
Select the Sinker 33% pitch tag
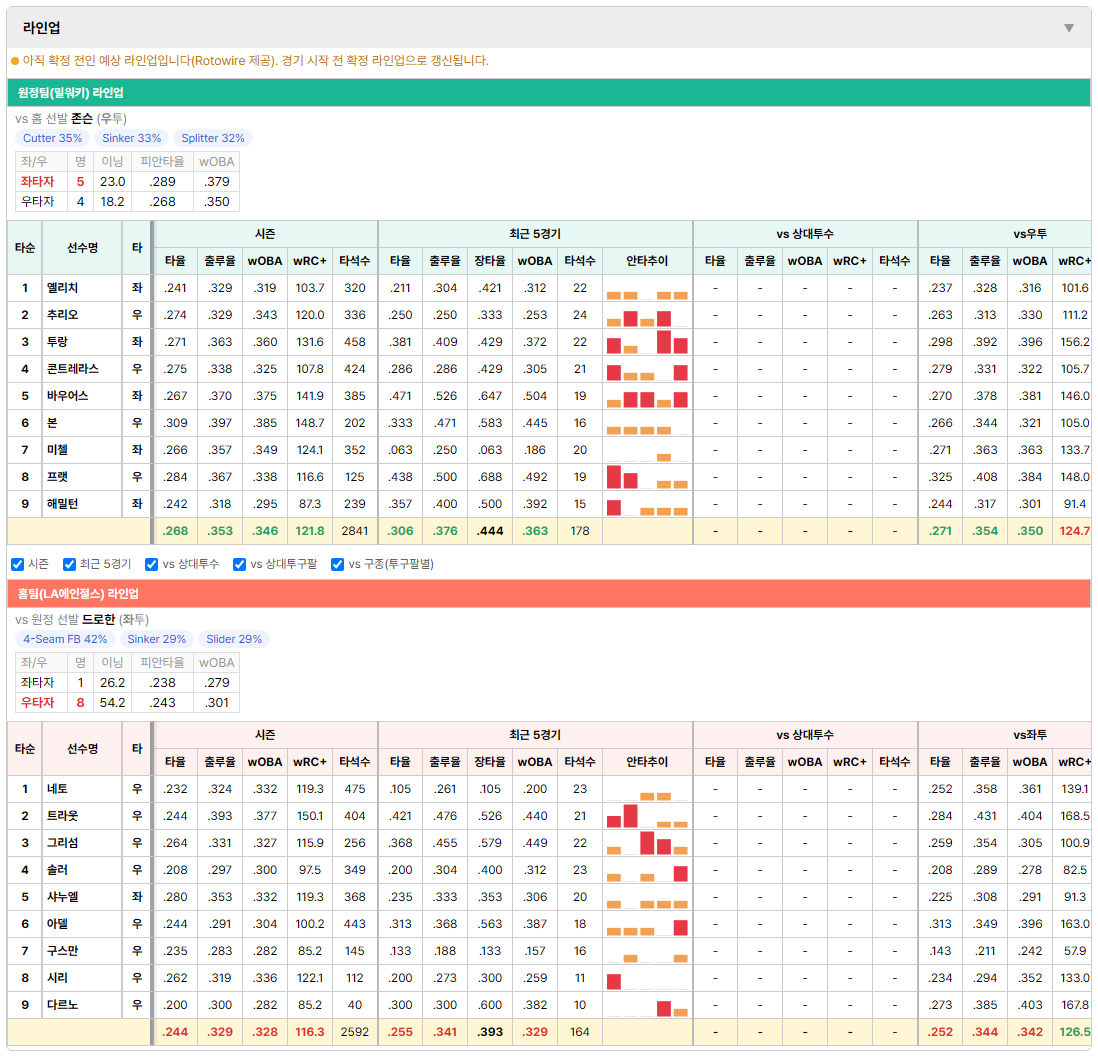coord(132,138)
